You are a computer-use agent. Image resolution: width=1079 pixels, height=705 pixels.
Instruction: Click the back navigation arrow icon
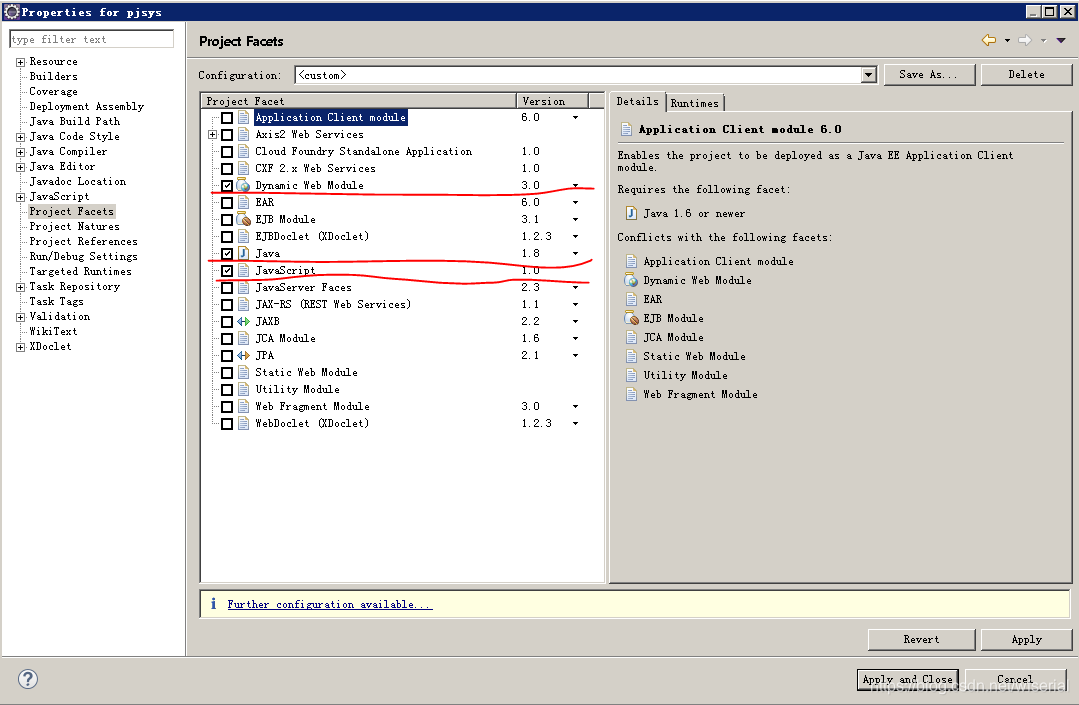point(989,41)
